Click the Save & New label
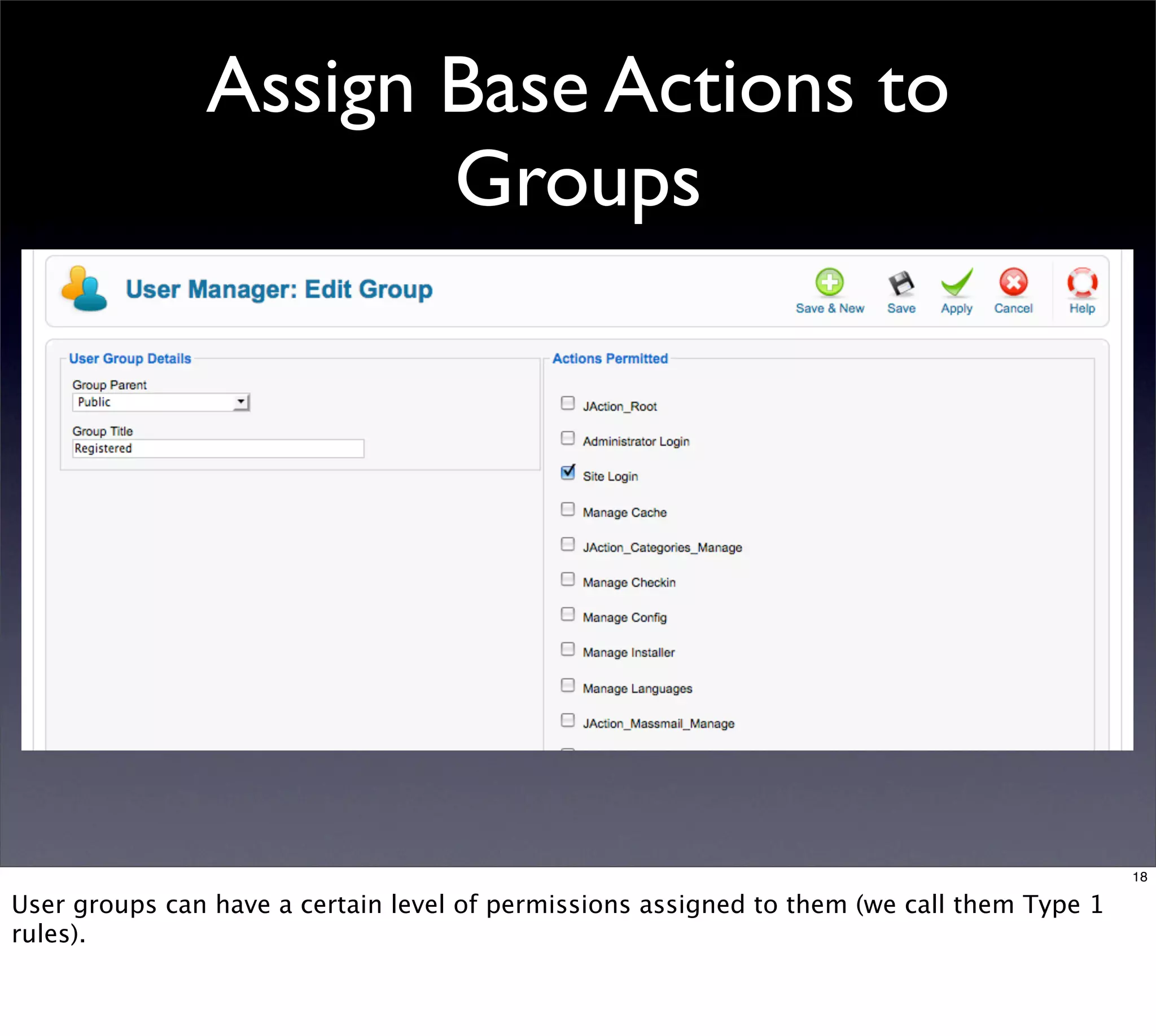 tap(830, 309)
